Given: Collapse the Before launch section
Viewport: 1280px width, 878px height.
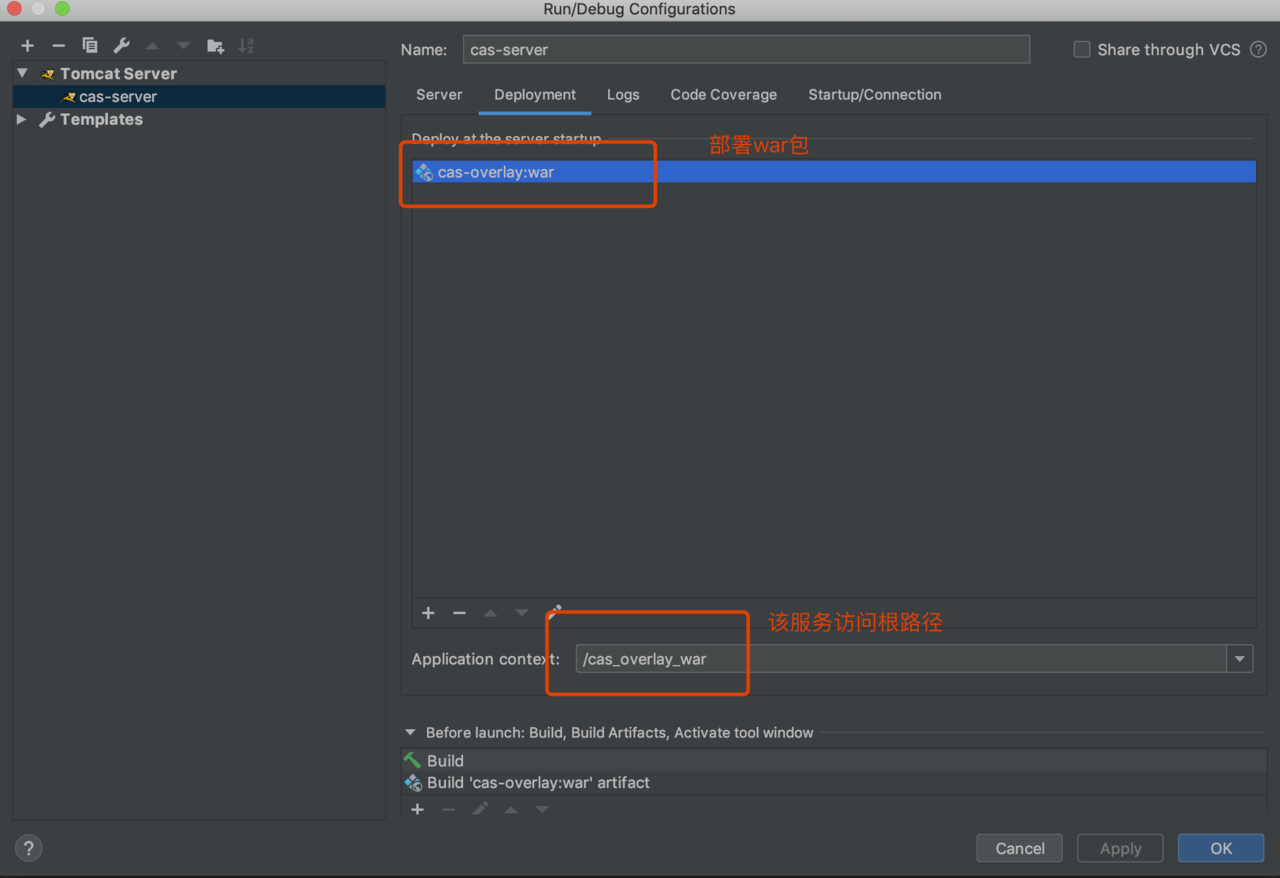Looking at the screenshot, I should pyautogui.click(x=410, y=733).
